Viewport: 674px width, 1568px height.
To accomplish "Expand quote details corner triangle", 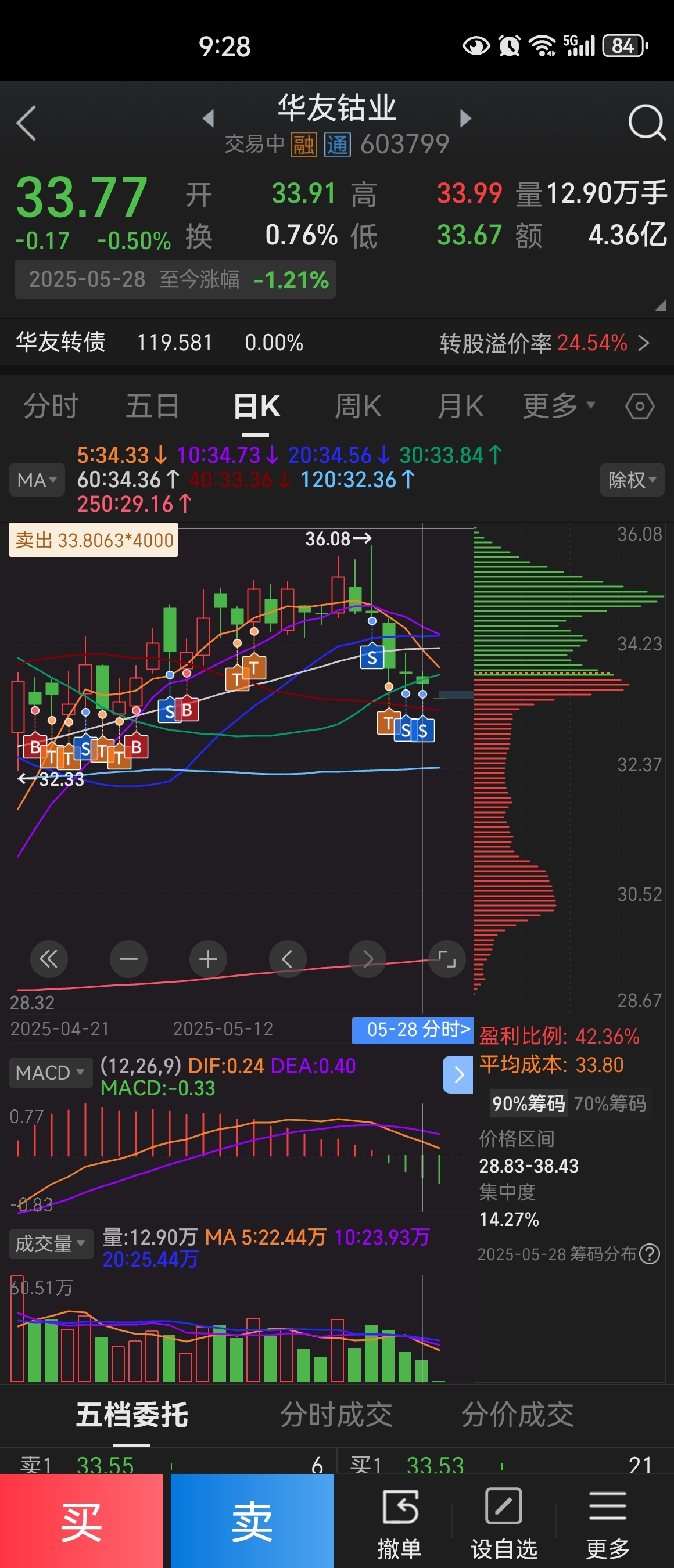I will pyautogui.click(x=660, y=305).
